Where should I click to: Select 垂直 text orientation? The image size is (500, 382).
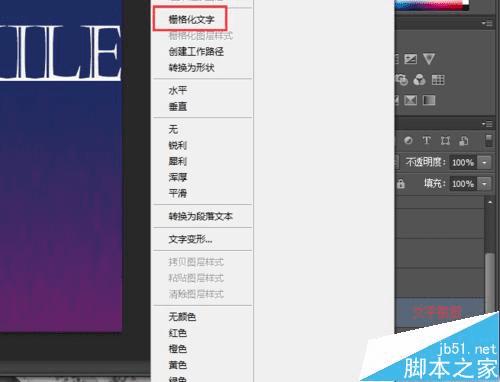(178, 107)
